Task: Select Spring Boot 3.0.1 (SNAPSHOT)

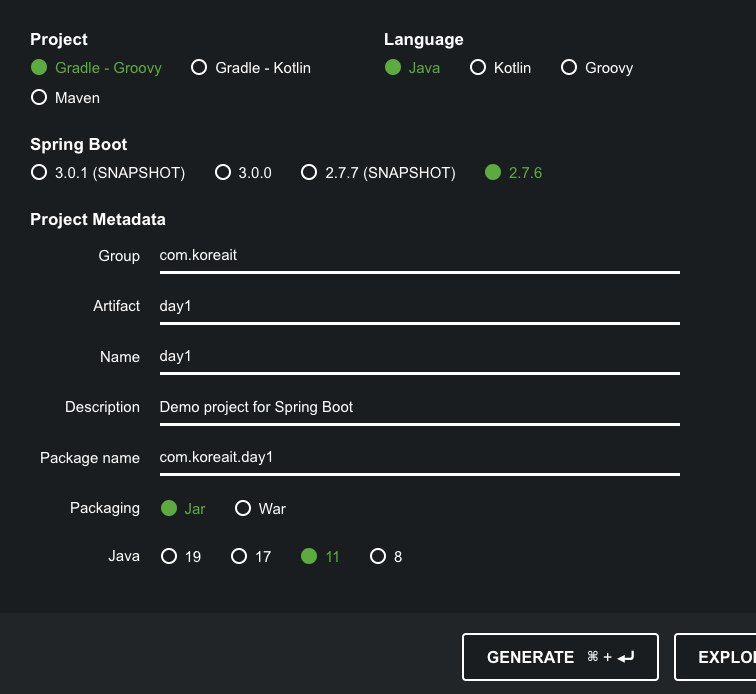Action: point(108,173)
